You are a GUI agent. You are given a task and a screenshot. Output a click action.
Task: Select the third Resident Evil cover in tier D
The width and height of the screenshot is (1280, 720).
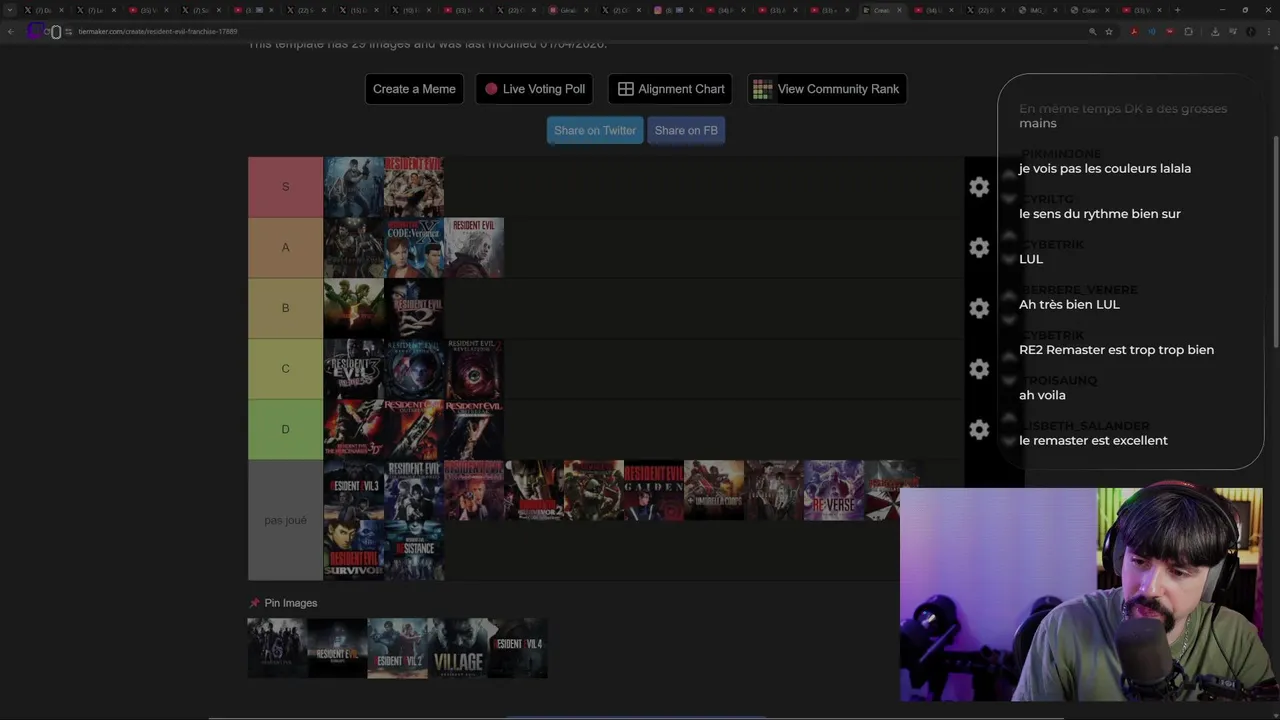(474, 429)
